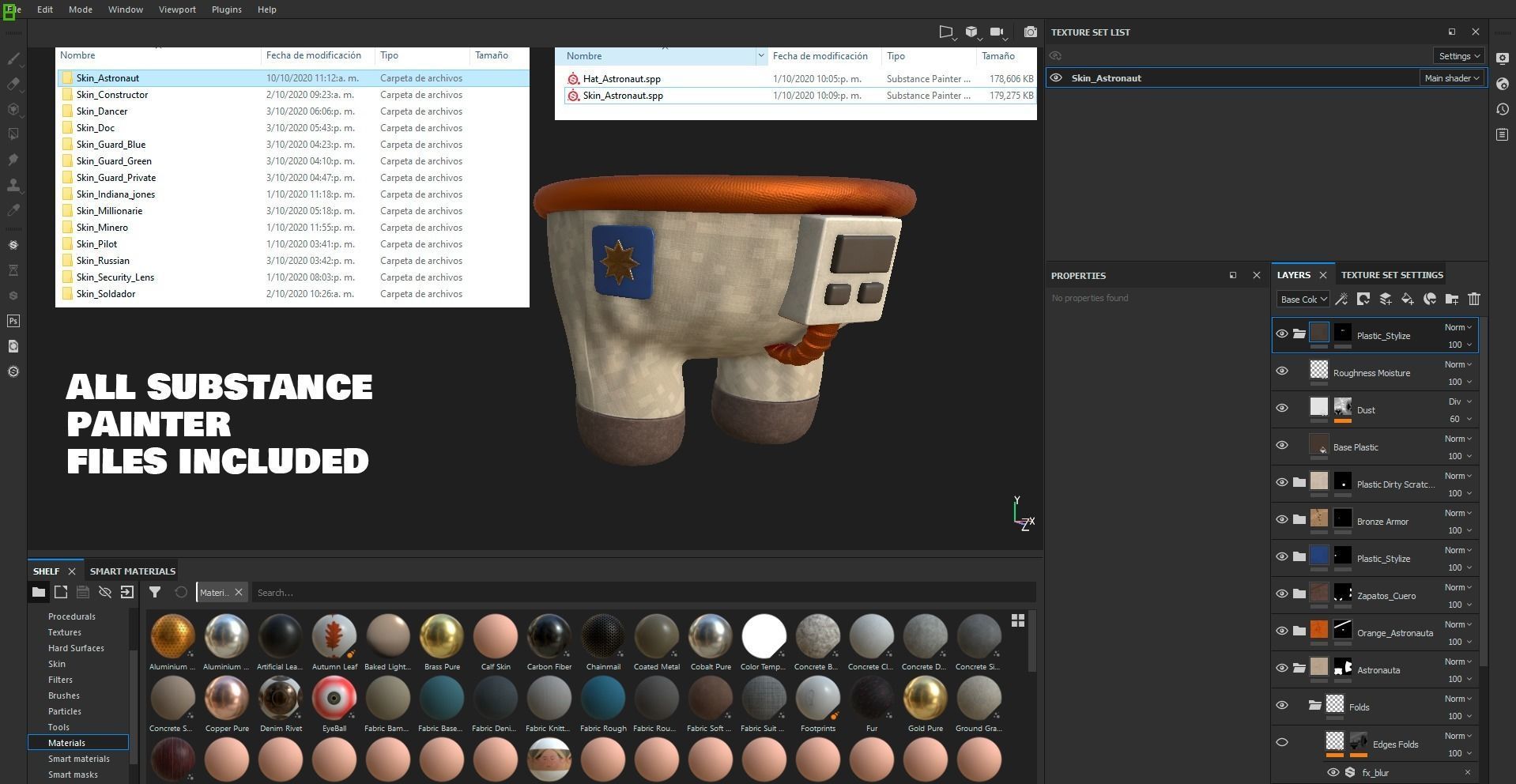Select the Material picker tool
1516x784 pixels.
(x=13, y=210)
